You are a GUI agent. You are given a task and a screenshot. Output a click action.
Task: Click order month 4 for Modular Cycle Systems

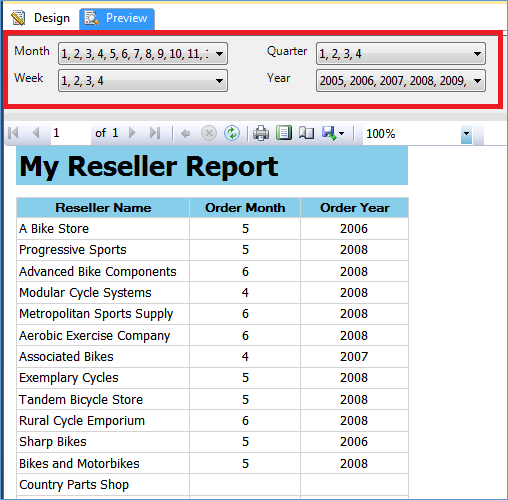[x=245, y=293]
